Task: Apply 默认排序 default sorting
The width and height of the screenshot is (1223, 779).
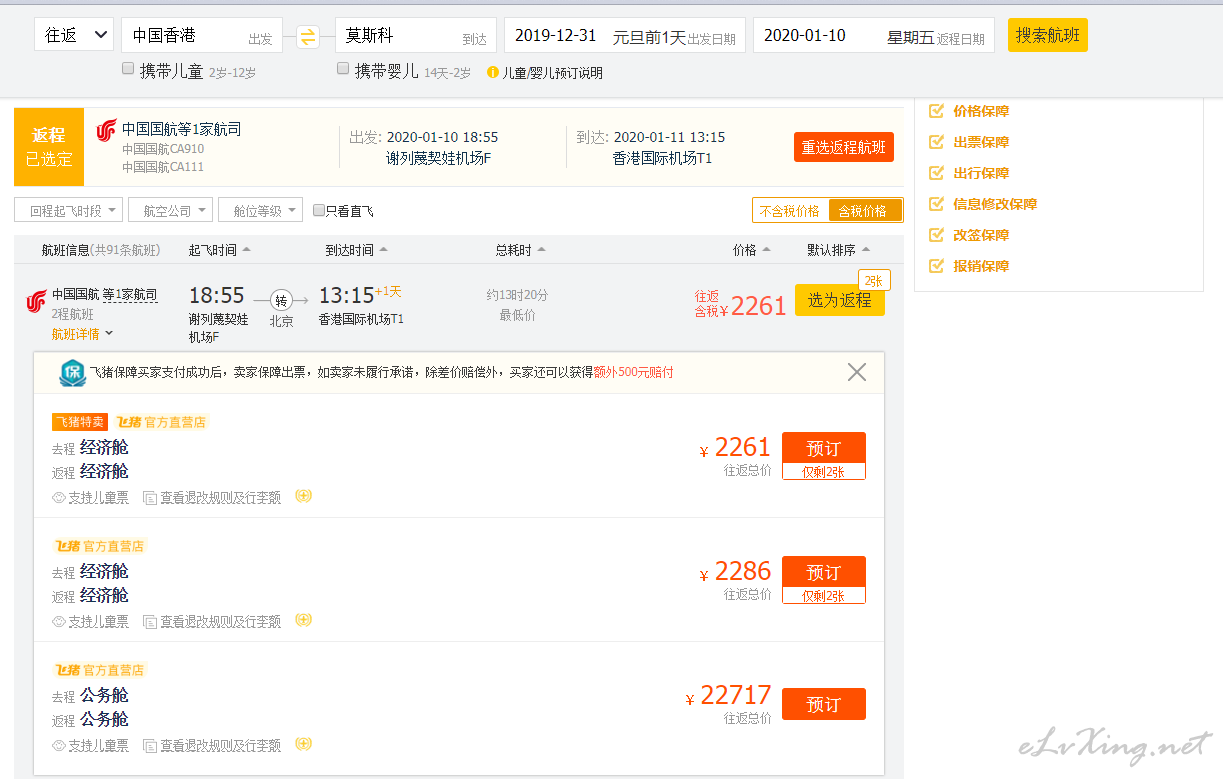Action: (x=839, y=250)
